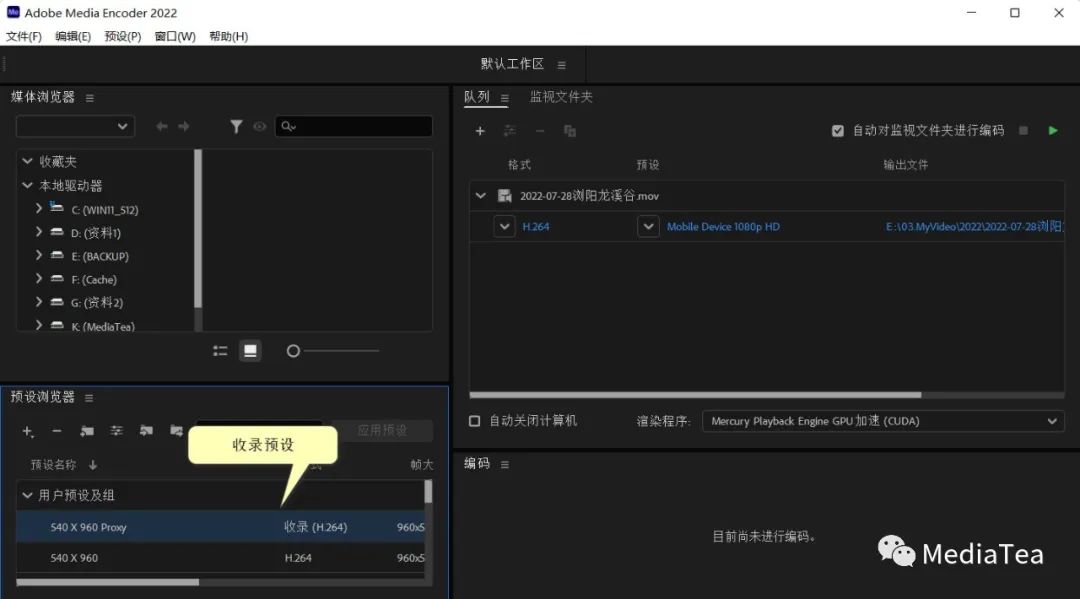Open the Media Browser location dropdown

[x=75, y=127]
